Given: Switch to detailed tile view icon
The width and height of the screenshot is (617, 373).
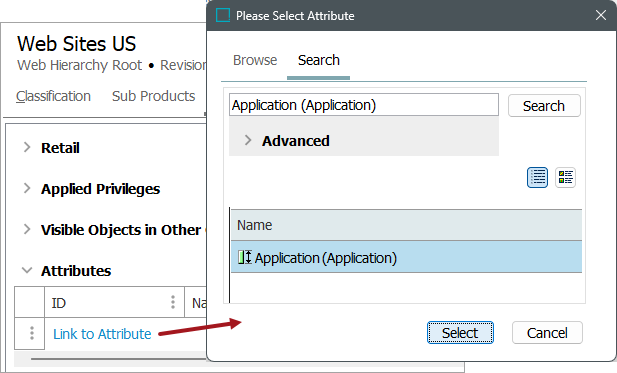Looking at the screenshot, I should (x=565, y=177).
